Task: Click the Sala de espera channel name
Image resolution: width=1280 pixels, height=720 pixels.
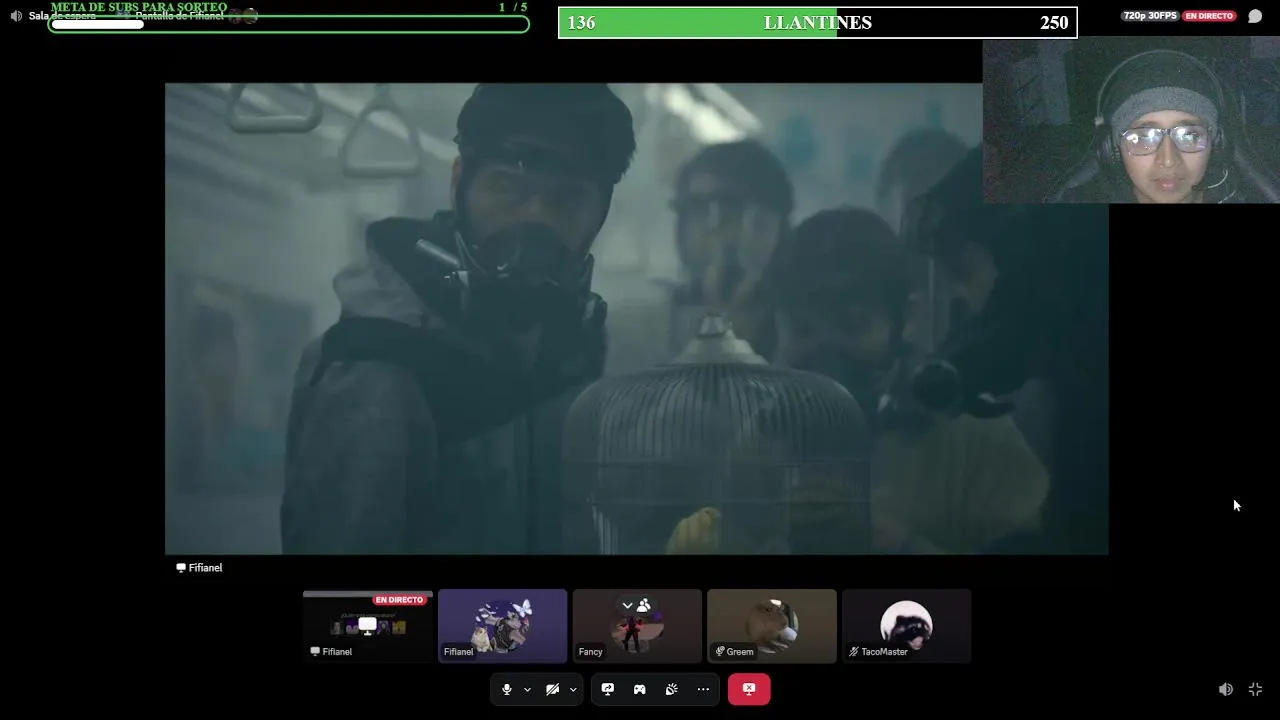Action: click(62, 16)
